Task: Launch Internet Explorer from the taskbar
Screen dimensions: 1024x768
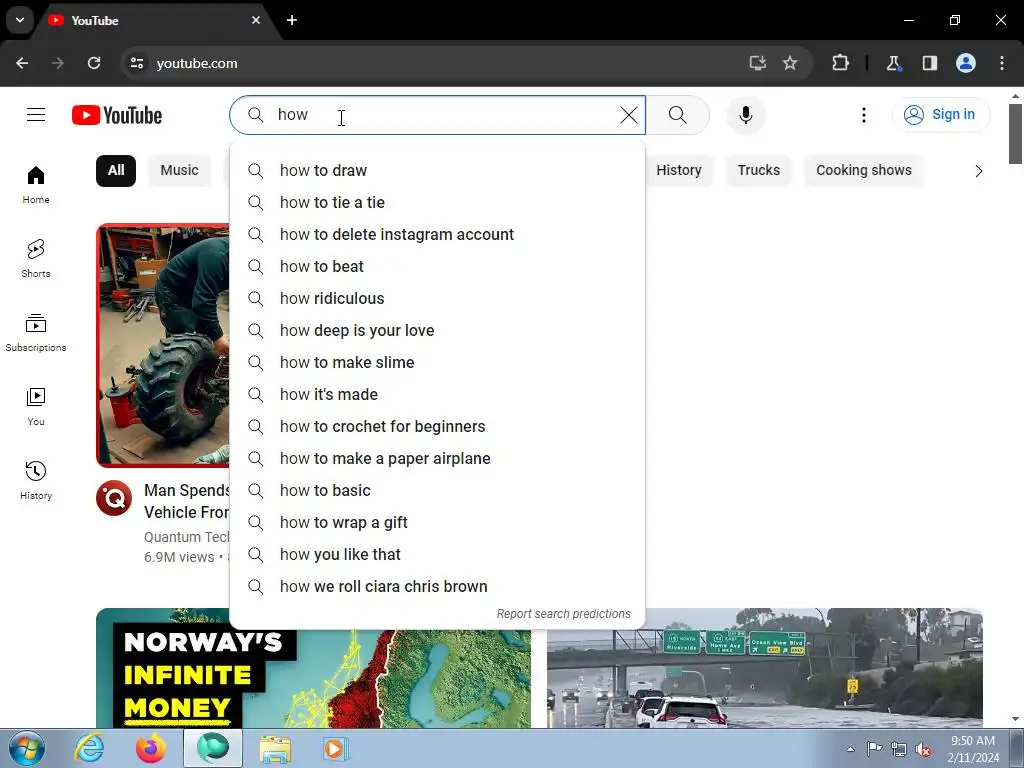Action: click(x=89, y=749)
